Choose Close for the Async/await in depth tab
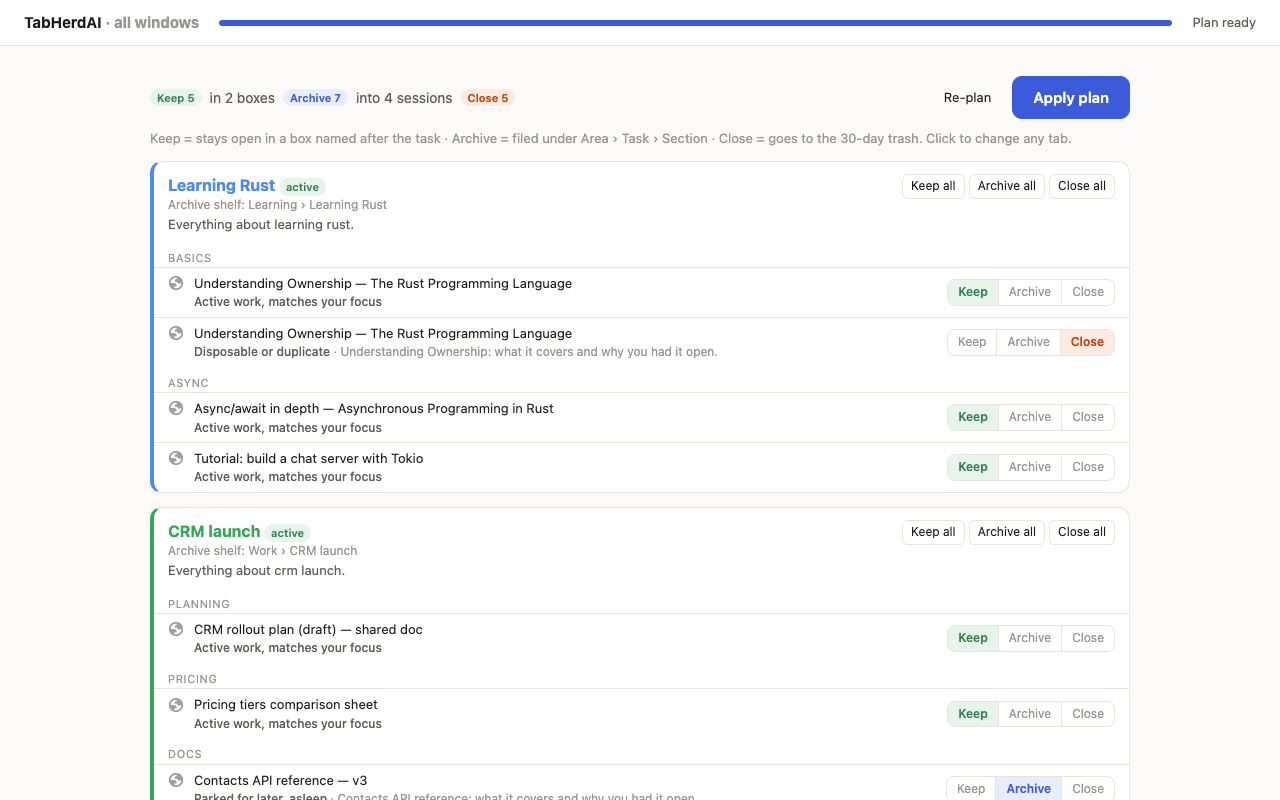Viewport: 1280px width, 800px height. 1088,417
